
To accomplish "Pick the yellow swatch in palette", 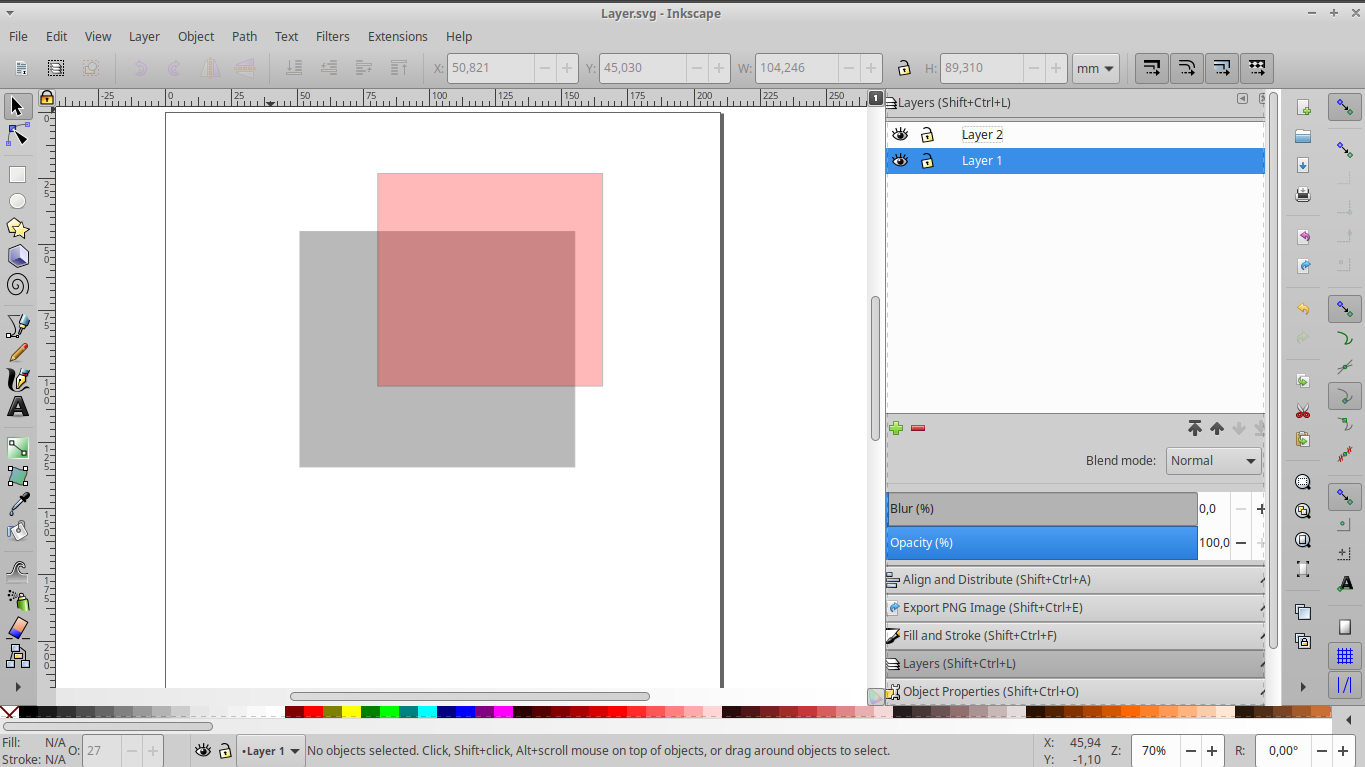I will pyautogui.click(x=351, y=712).
